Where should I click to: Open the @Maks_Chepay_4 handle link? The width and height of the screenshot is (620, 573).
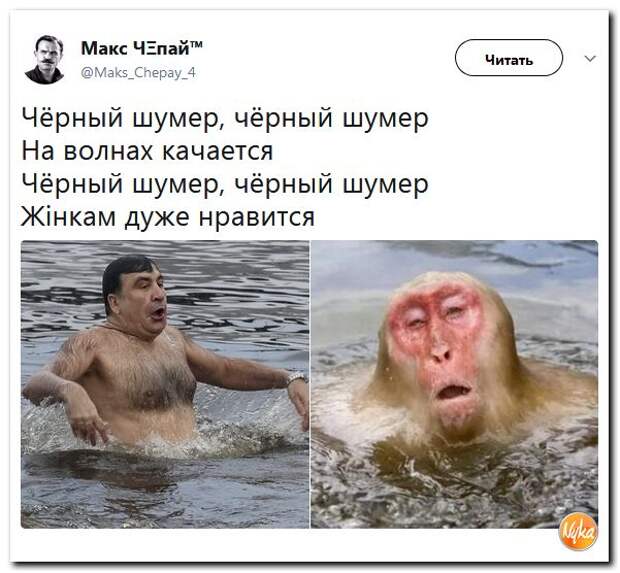pos(138,73)
